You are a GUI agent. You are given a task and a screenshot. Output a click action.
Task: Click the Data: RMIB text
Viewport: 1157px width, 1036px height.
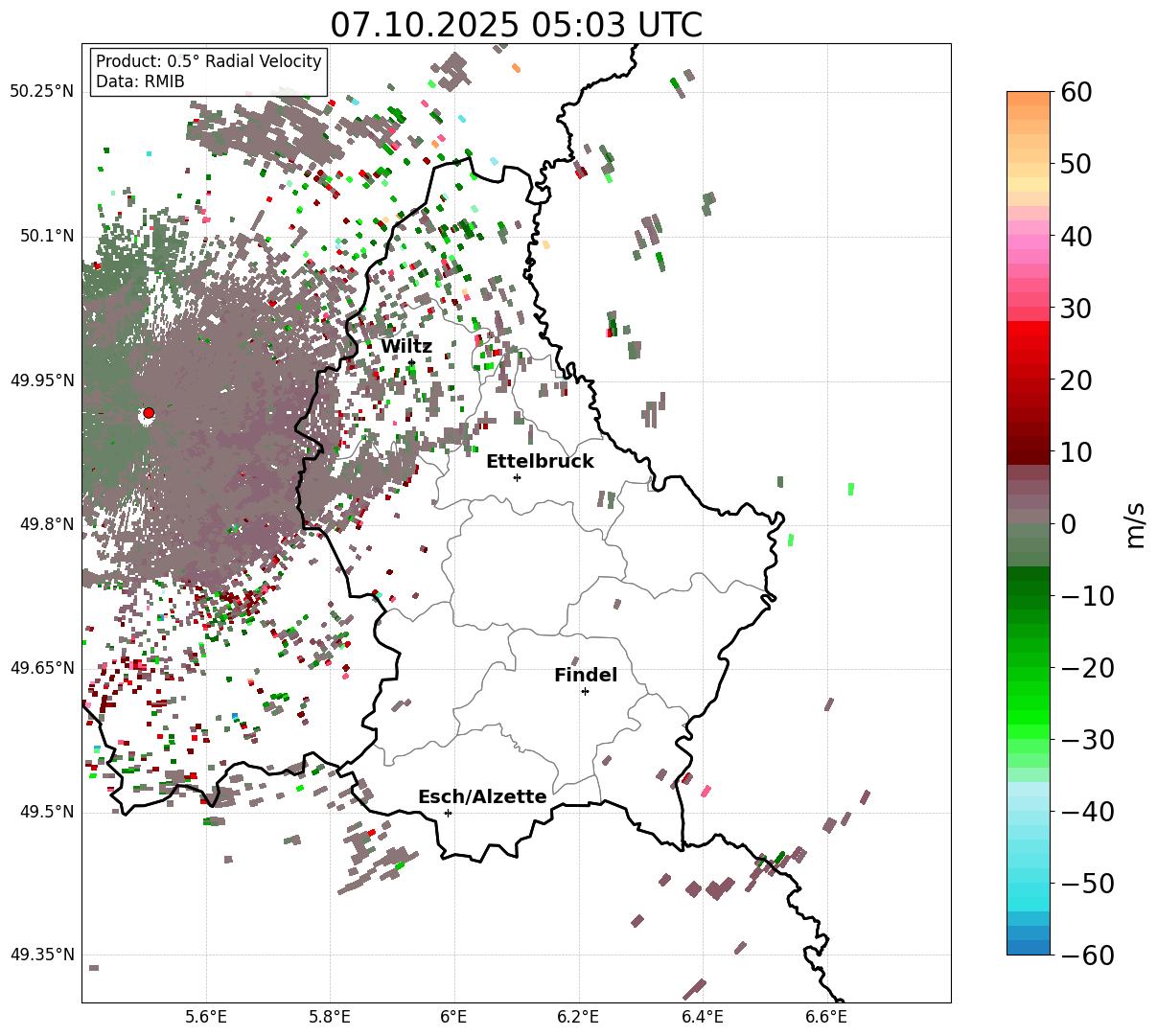(x=140, y=82)
